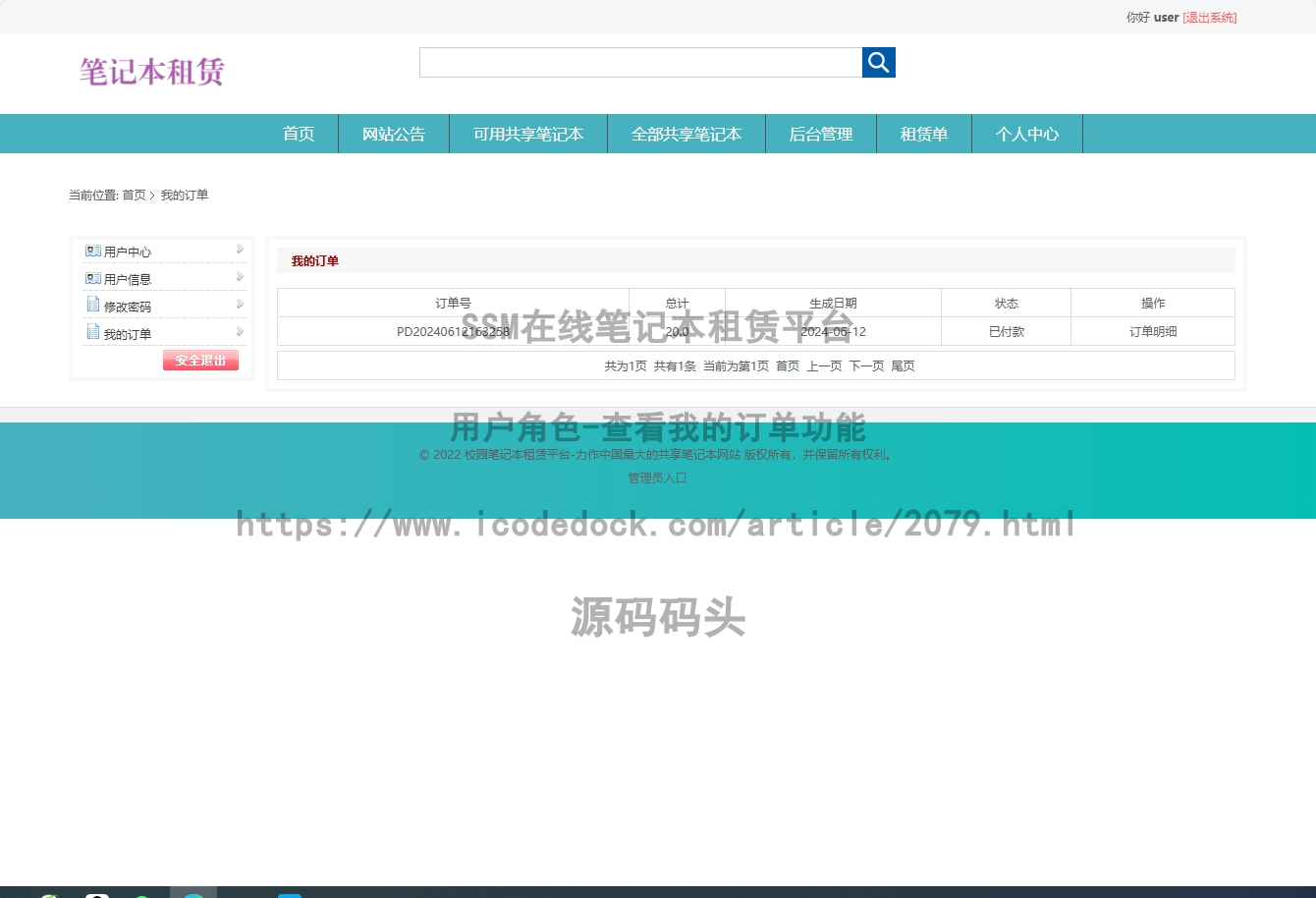Go to 尾页 in the pagination

pyautogui.click(x=903, y=366)
